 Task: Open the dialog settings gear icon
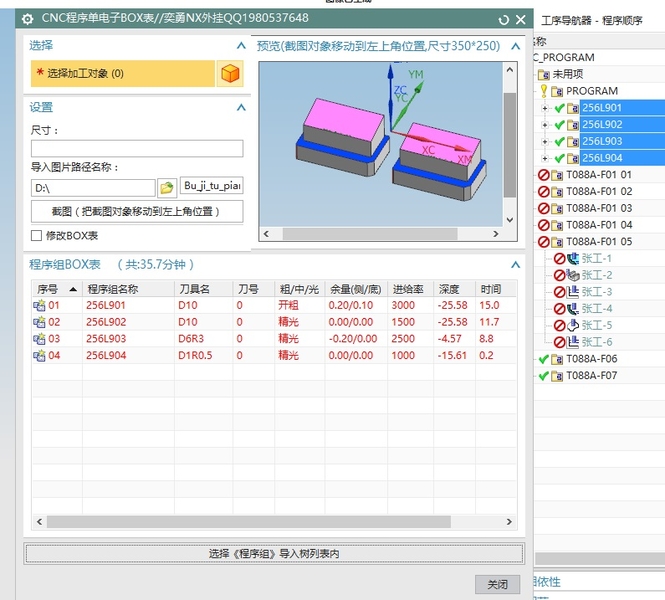tap(28, 19)
